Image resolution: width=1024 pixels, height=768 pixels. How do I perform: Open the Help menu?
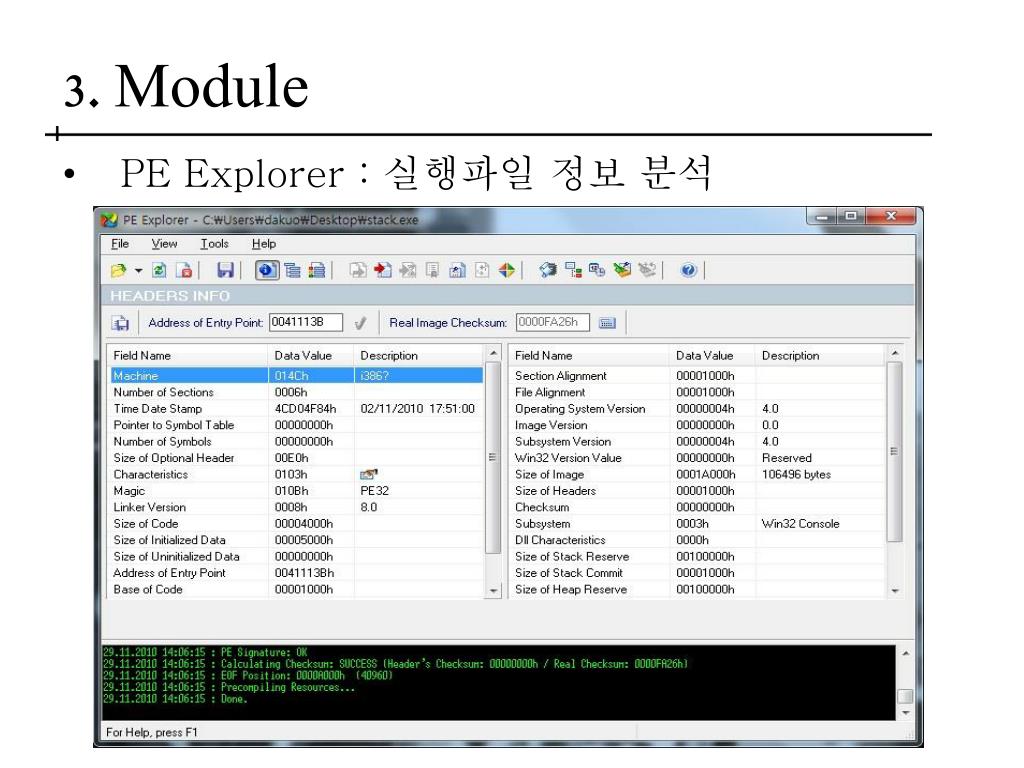[x=264, y=244]
